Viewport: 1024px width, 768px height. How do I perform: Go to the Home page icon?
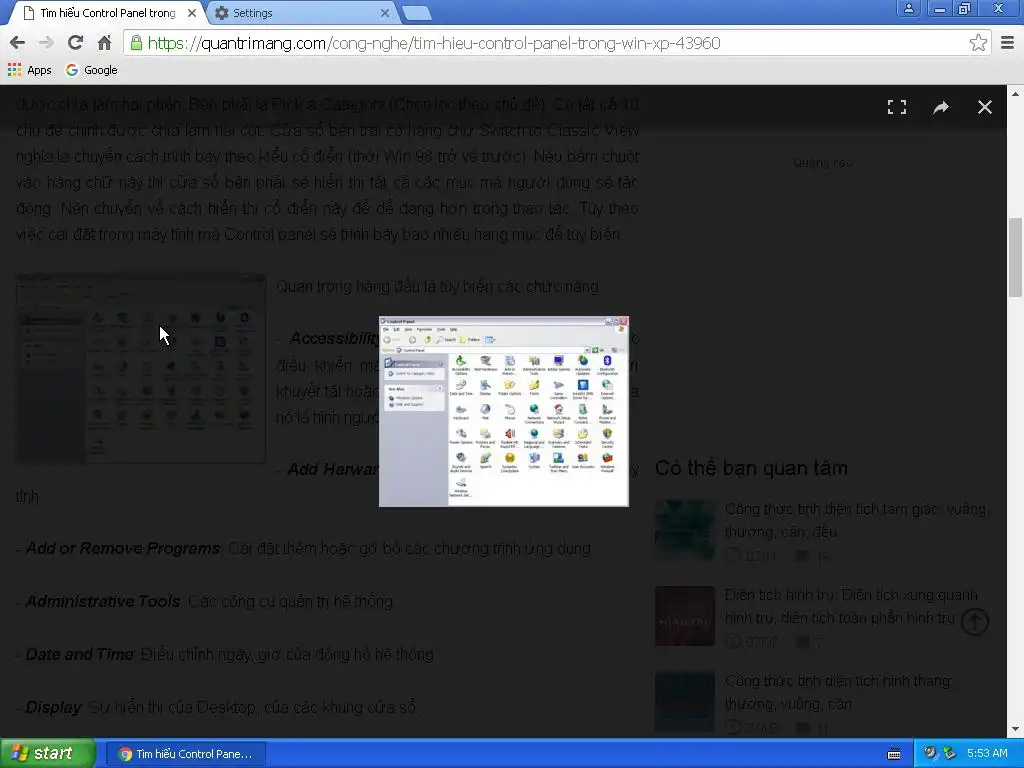(104, 43)
